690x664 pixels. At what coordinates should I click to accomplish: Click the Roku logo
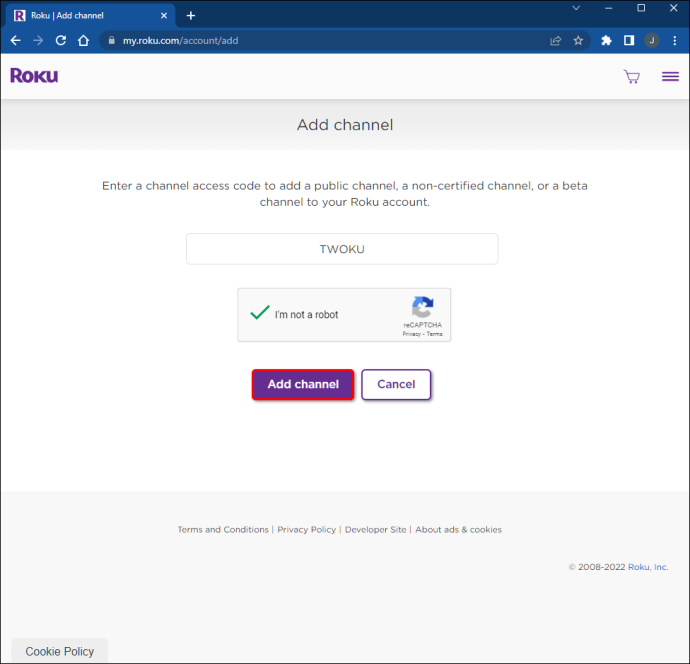click(x=34, y=76)
